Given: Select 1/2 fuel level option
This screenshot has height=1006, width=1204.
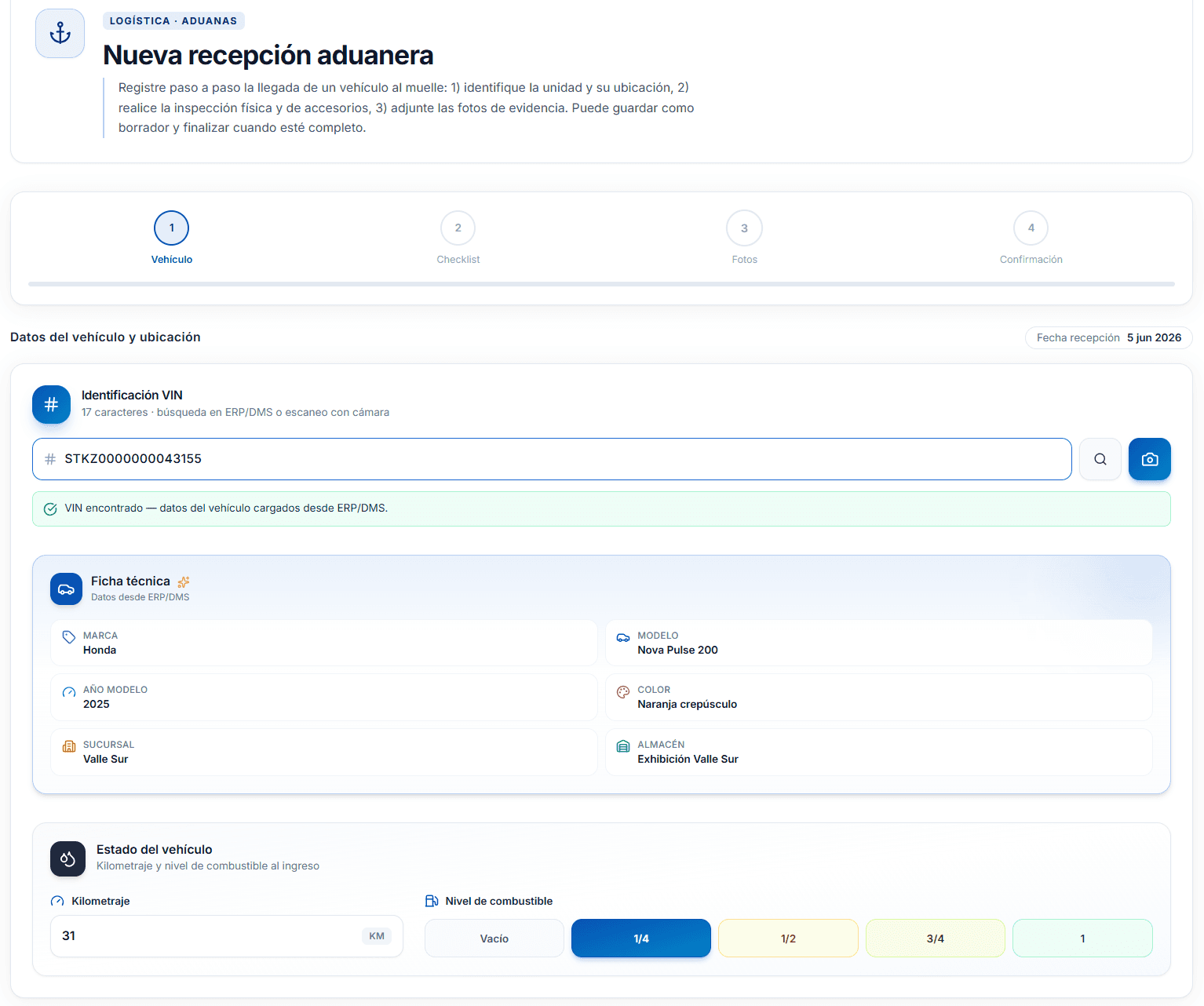Looking at the screenshot, I should click(x=788, y=939).
